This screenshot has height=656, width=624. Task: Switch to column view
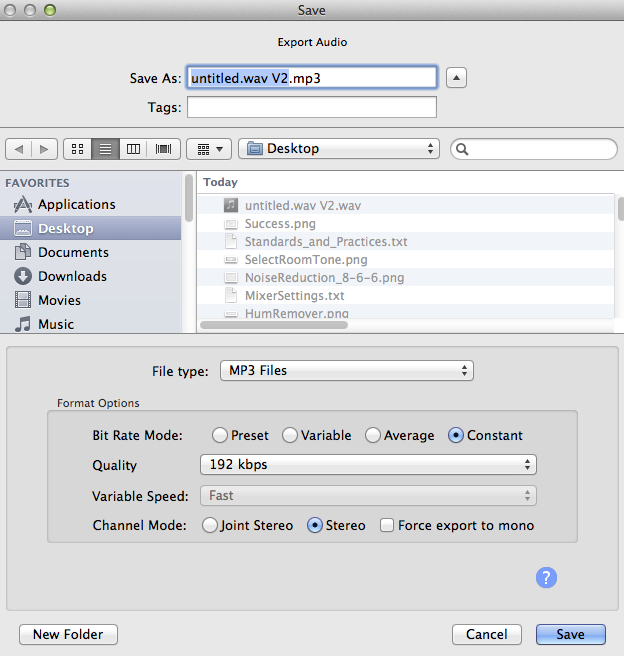[133, 149]
